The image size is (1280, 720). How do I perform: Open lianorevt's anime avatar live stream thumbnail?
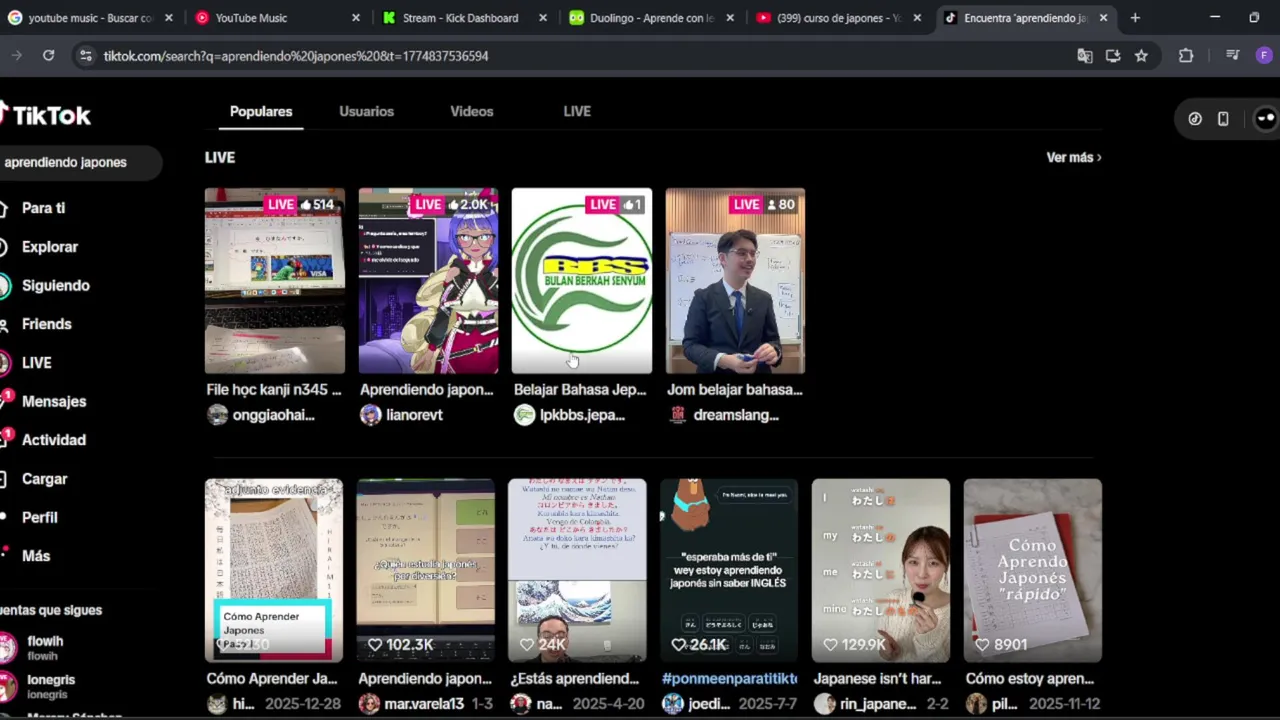[x=428, y=281]
